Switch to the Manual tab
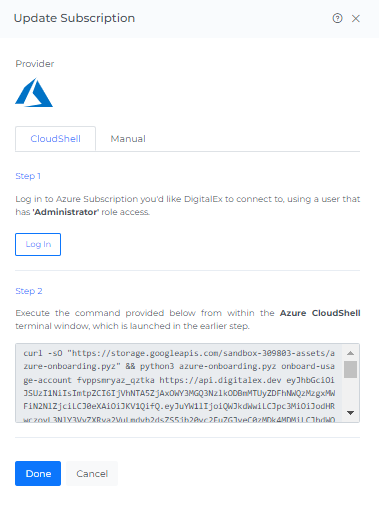This screenshot has width=379, height=509. 128,139
